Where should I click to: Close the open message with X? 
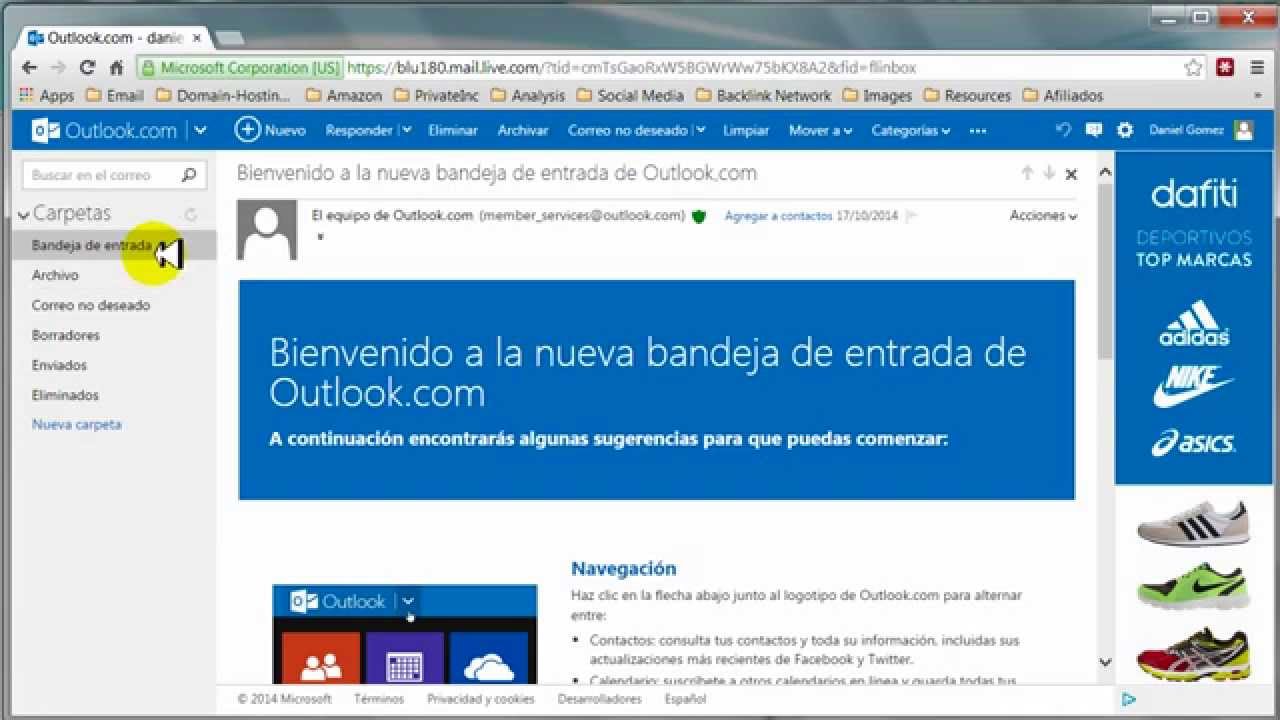point(1071,174)
